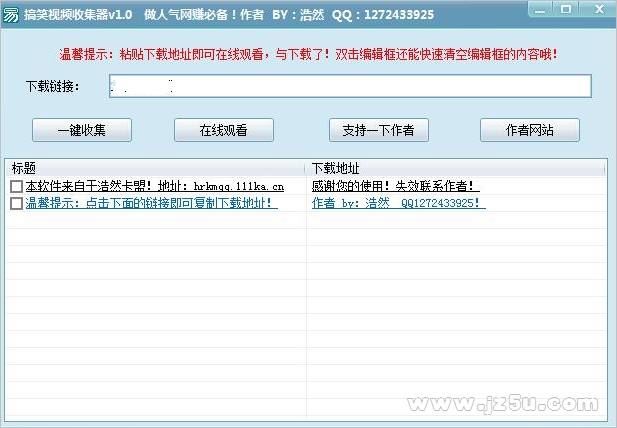
Task: Click the 下载链接 label
Action: click(x=53, y=86)
